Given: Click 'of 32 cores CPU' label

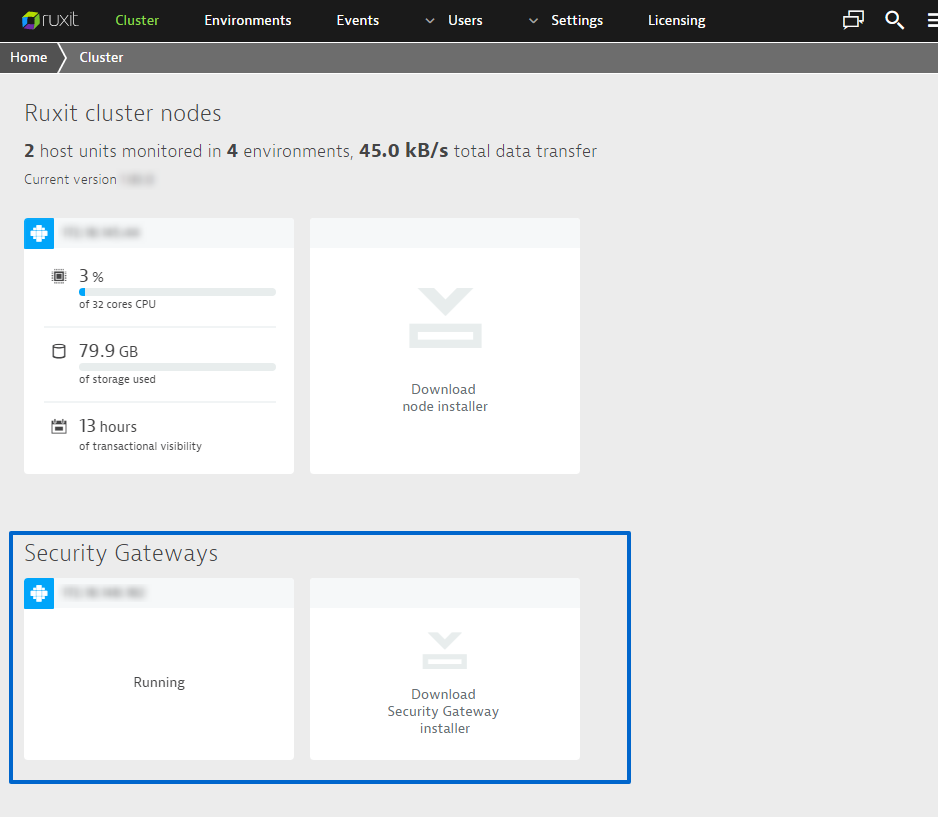Looking at the screenshot, I should click(117, 304).
